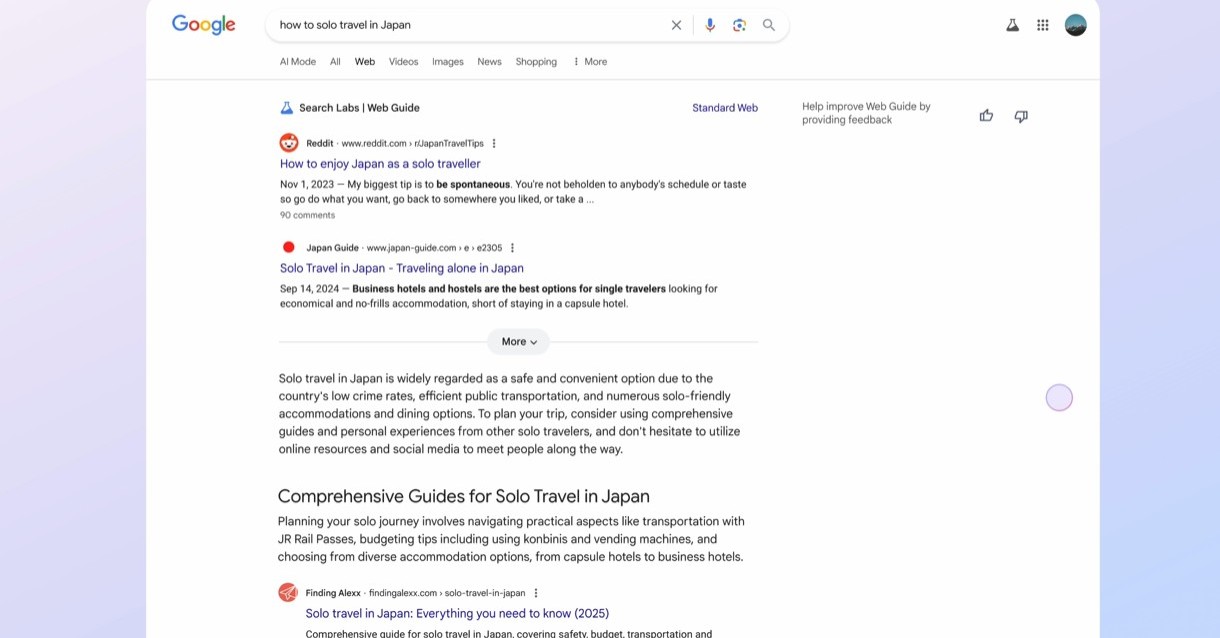Give thumbs down feedback on Web Guide
The image size is (1220, 638).
click(1021, 116)
